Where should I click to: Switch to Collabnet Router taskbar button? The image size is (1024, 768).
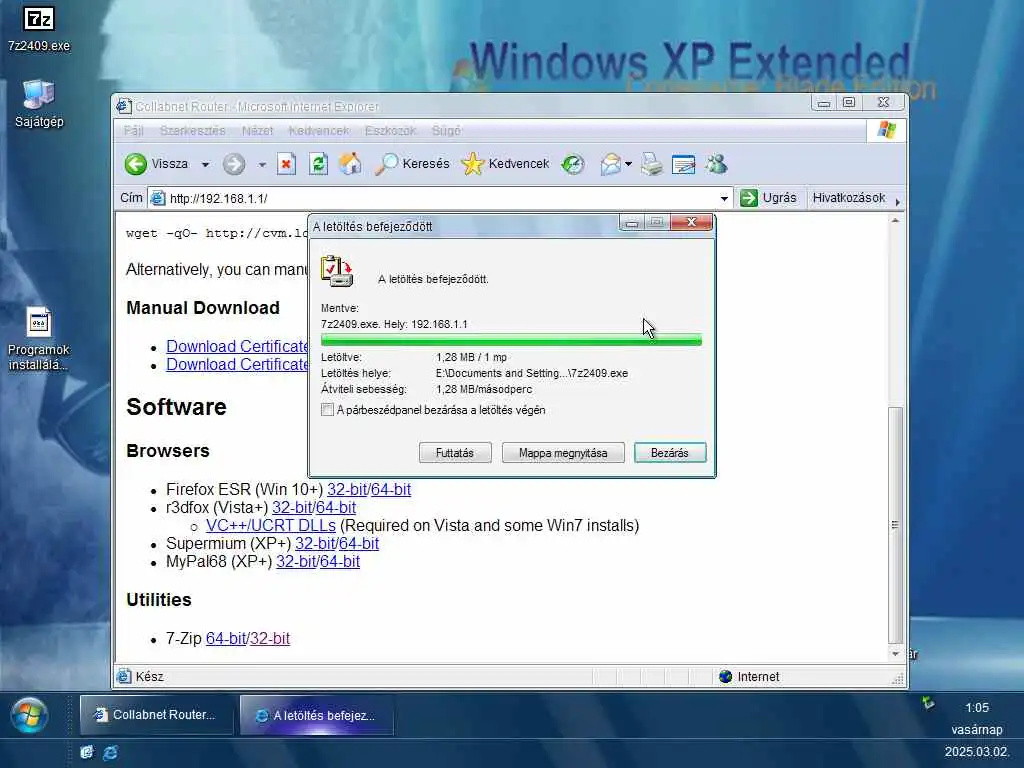point(156,715)
